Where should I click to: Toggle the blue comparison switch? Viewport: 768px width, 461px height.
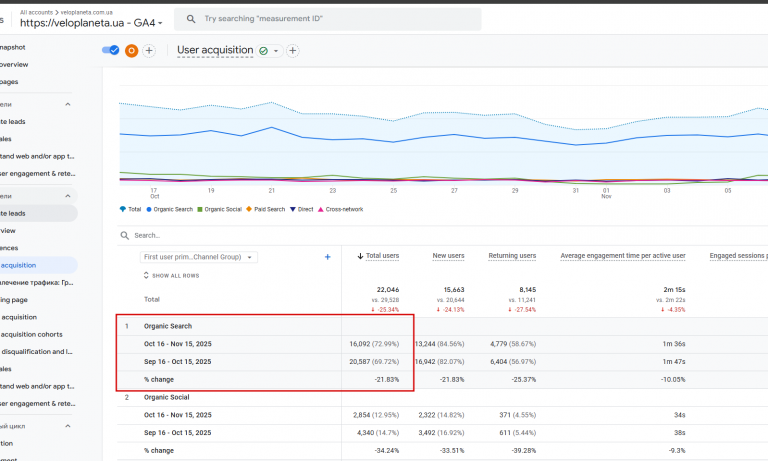(x=110, y=50)
